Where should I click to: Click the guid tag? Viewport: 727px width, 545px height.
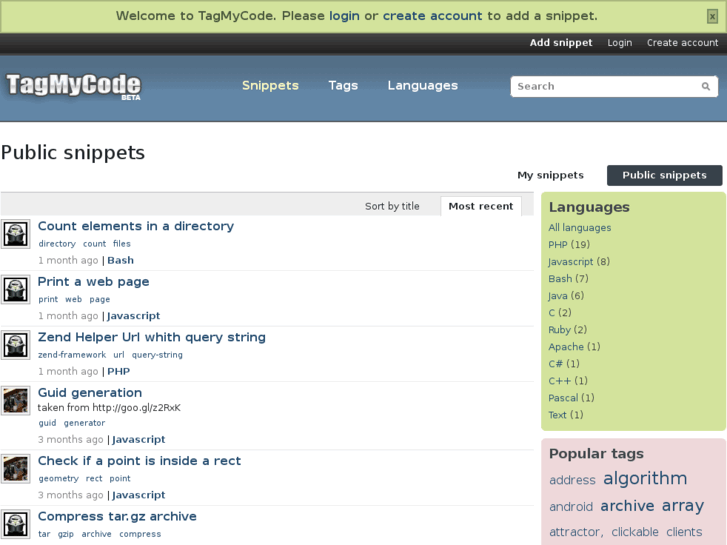coord(47,423)
